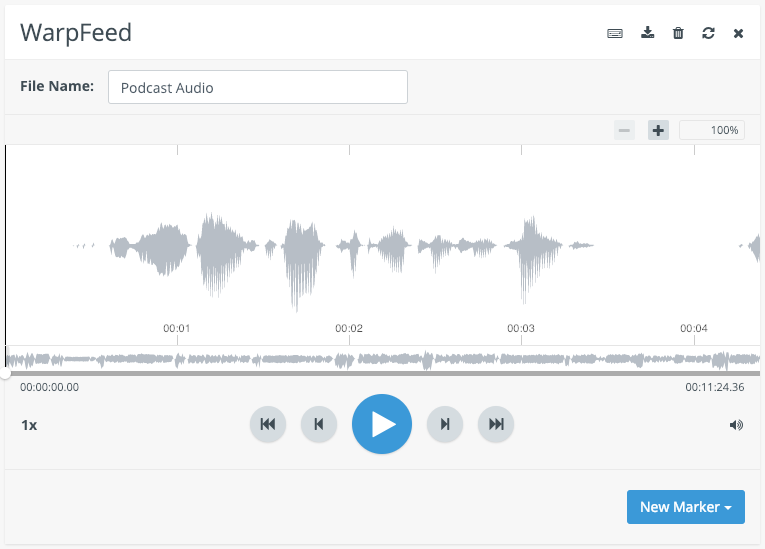This screenshot has height=549, width=765.
Task: Click the download audio icon
Action: click(x=647, y=33)
